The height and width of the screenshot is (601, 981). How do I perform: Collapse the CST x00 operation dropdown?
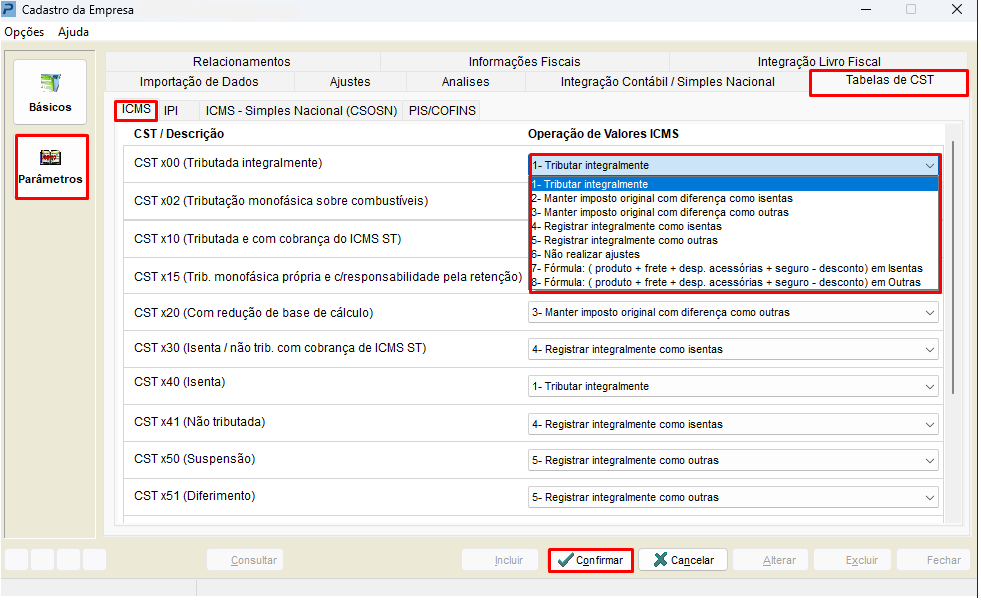pos(929,166)
